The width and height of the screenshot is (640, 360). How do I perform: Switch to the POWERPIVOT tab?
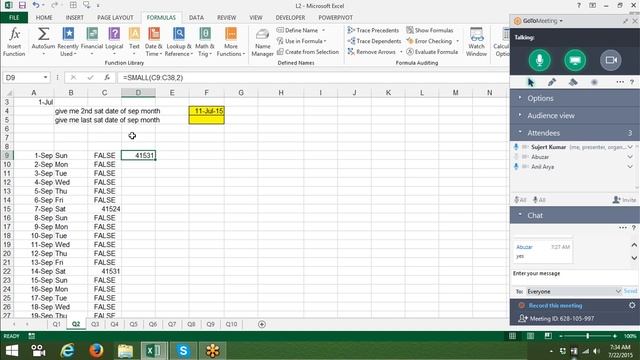(336, 18)
